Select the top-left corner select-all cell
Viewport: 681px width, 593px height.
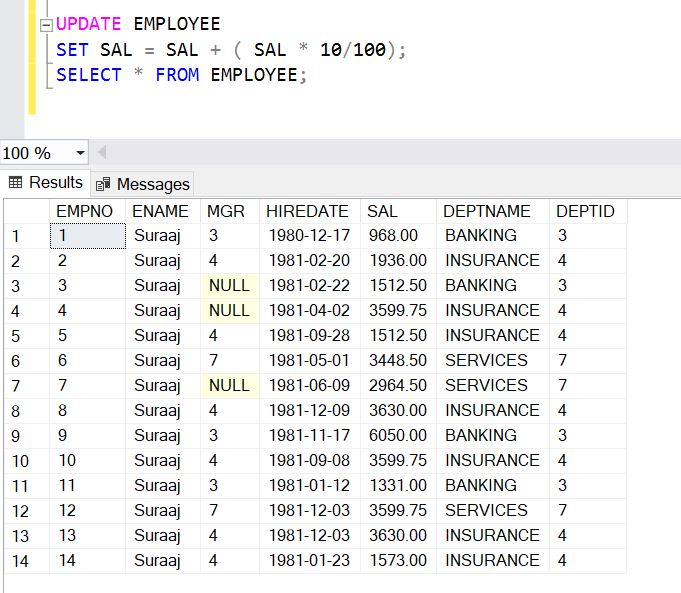27,211
